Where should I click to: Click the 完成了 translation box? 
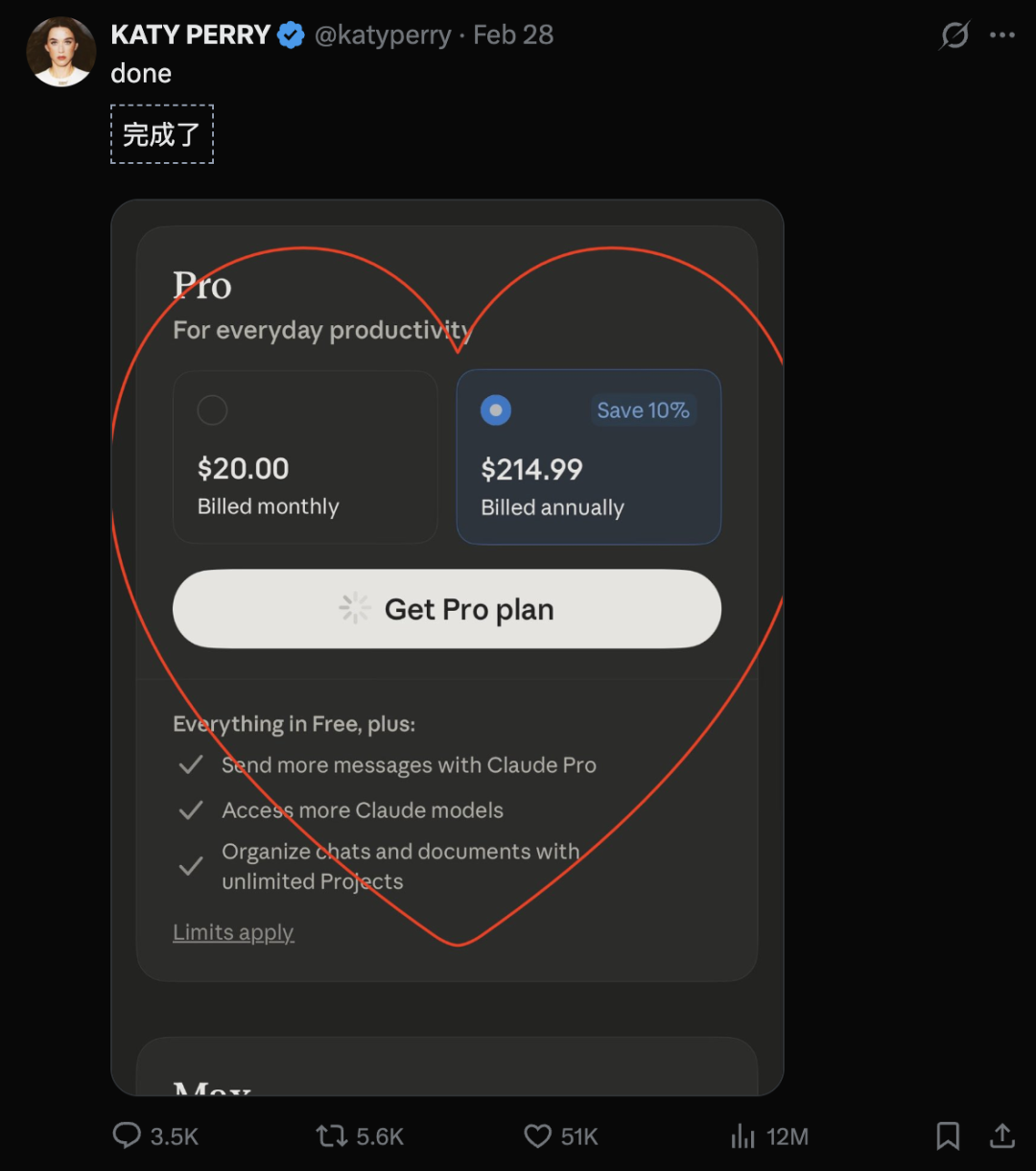(162, 134)
